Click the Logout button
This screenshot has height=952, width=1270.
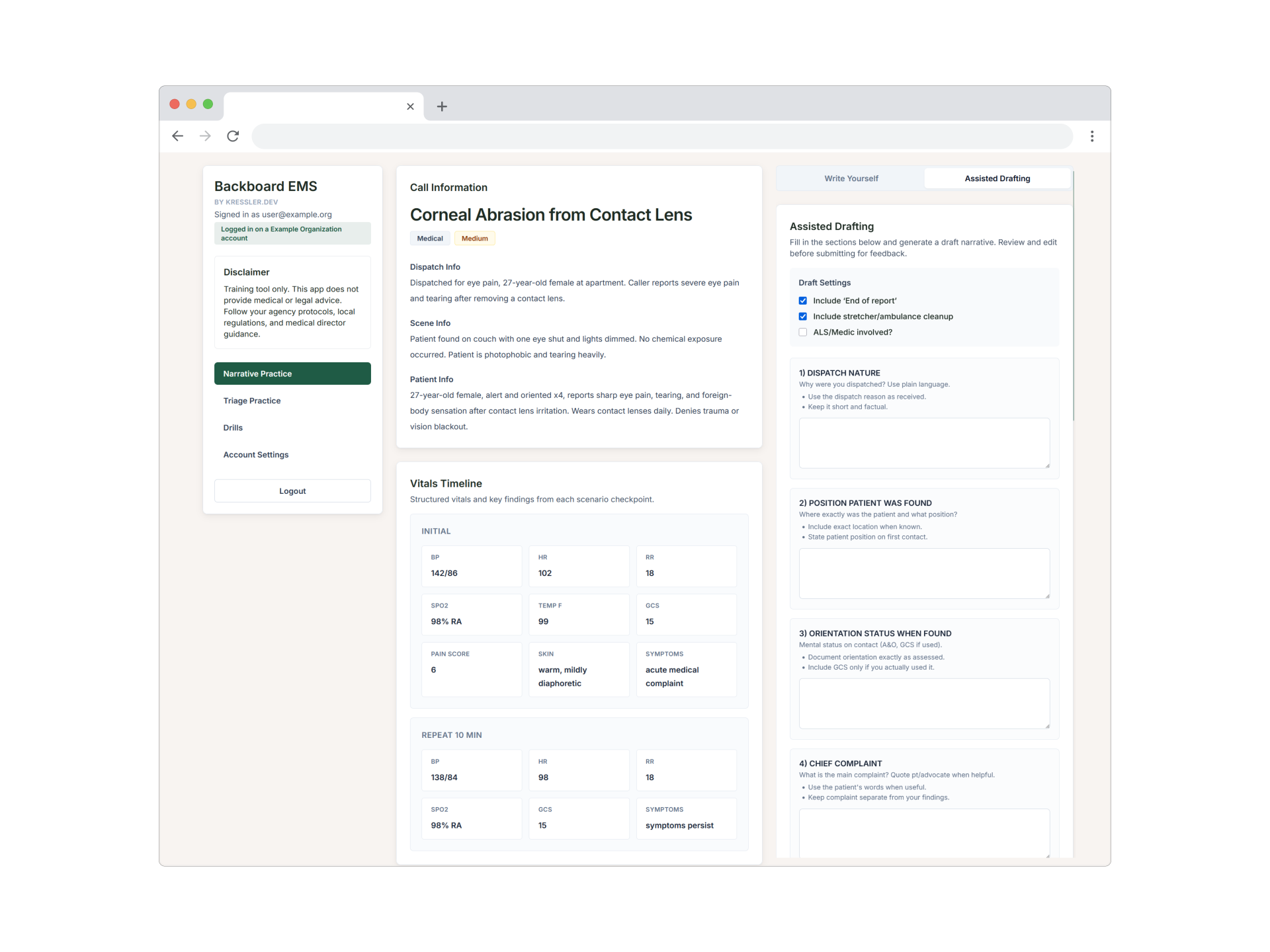292,491
